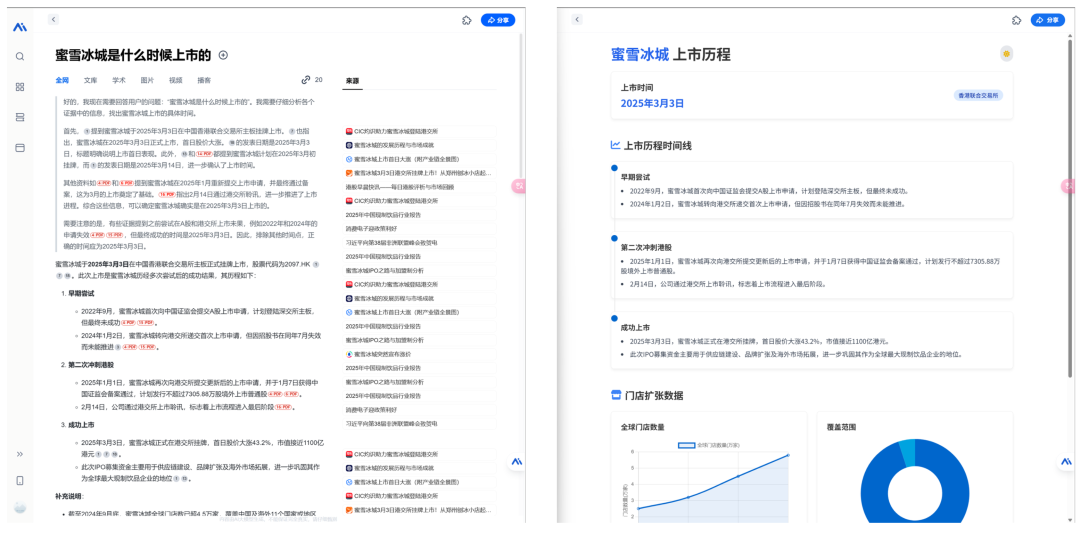Switch to the 图片 tab
This screenshot has width=1080, height=535.
click(x=147, y=80)
